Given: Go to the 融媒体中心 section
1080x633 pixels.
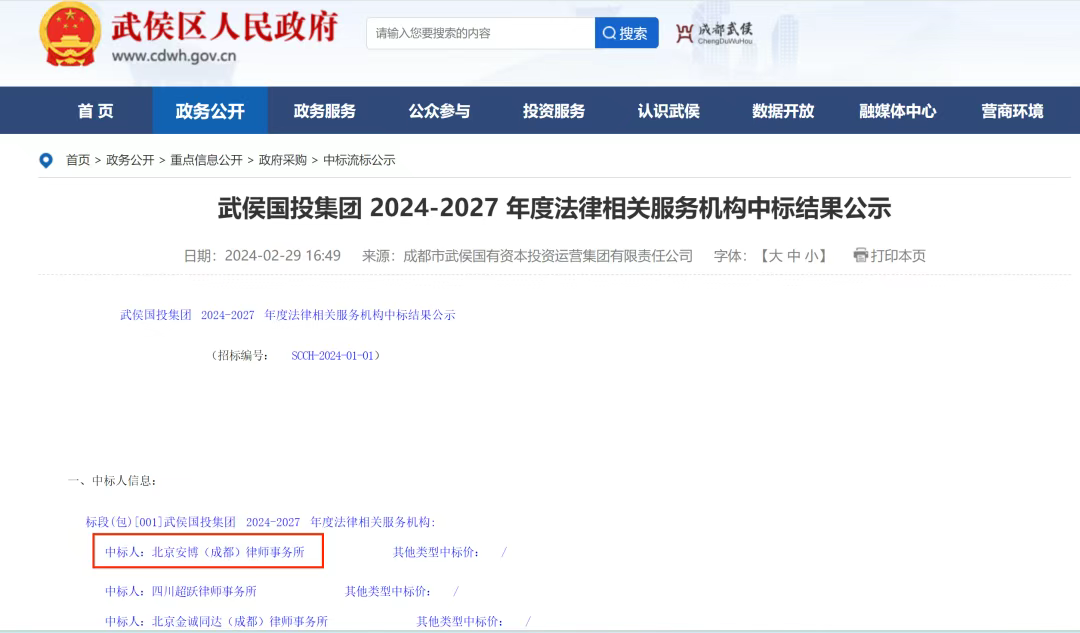Looking at the screenshot, I should [897, 111].
